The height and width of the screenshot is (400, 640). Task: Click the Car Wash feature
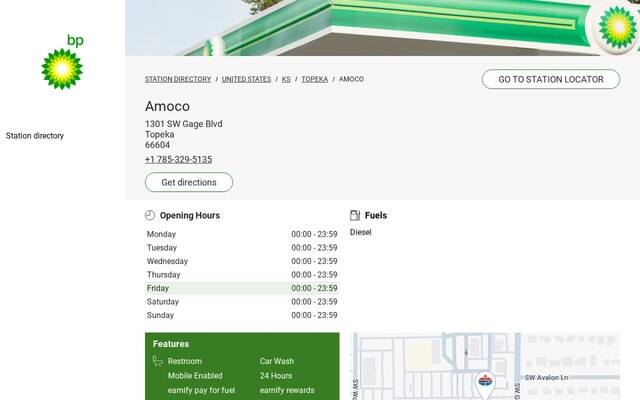click(x=277, y=361)
